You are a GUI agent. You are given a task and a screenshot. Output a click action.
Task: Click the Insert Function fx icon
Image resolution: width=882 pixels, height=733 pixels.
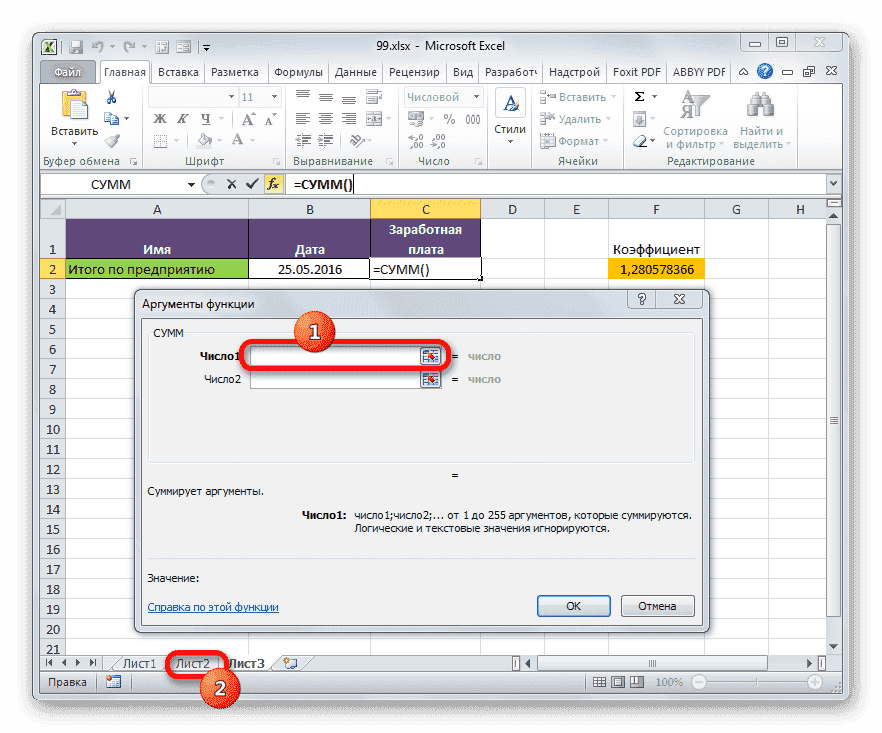click(273, 184)
